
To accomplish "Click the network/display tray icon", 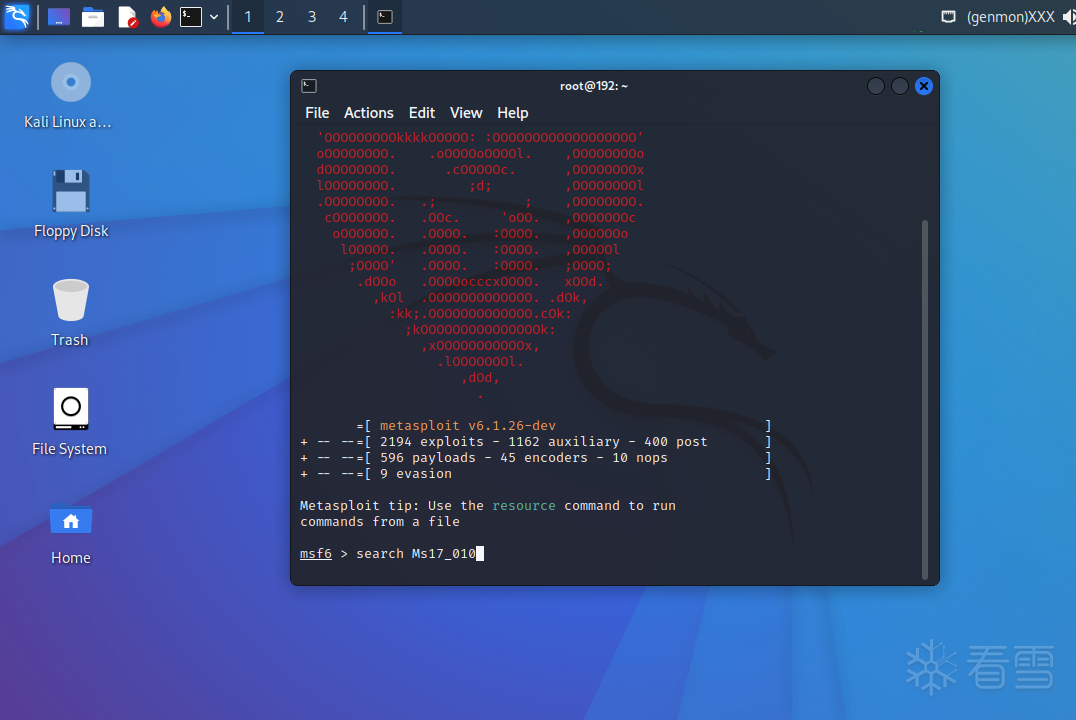I will click(948, 16).
